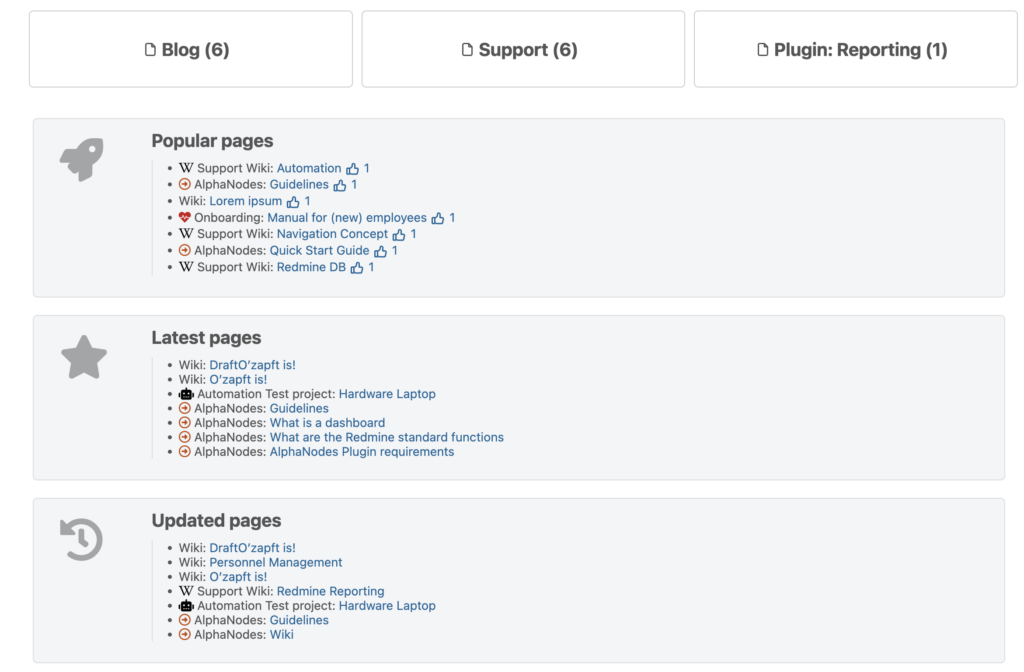The height and width of the screenshot is (672, 1024).
Task: Click the Wikipedia icon before Automation entry
Action: (x=186, y=167)
